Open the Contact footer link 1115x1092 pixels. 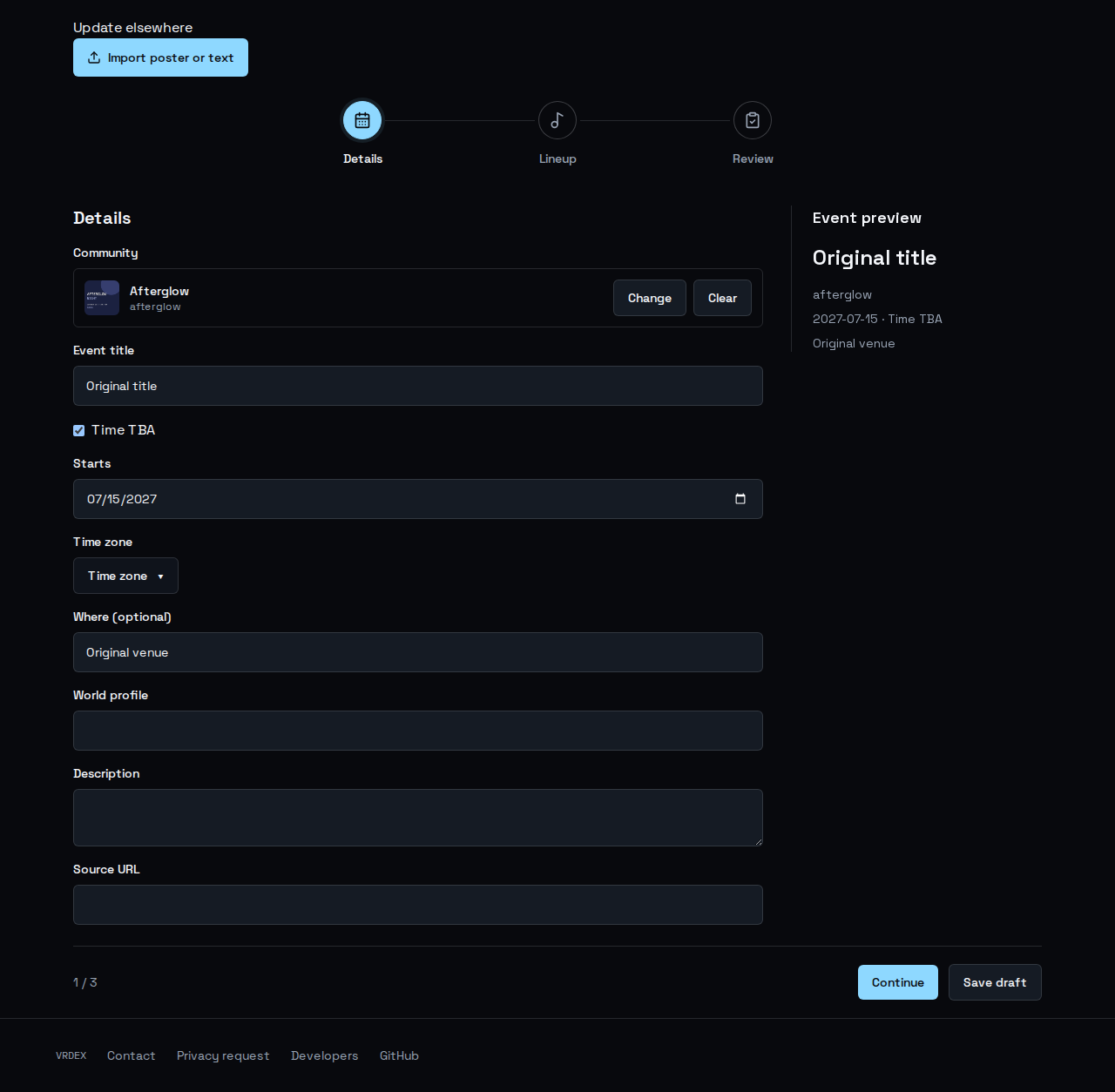click(x=131, y=1055)
